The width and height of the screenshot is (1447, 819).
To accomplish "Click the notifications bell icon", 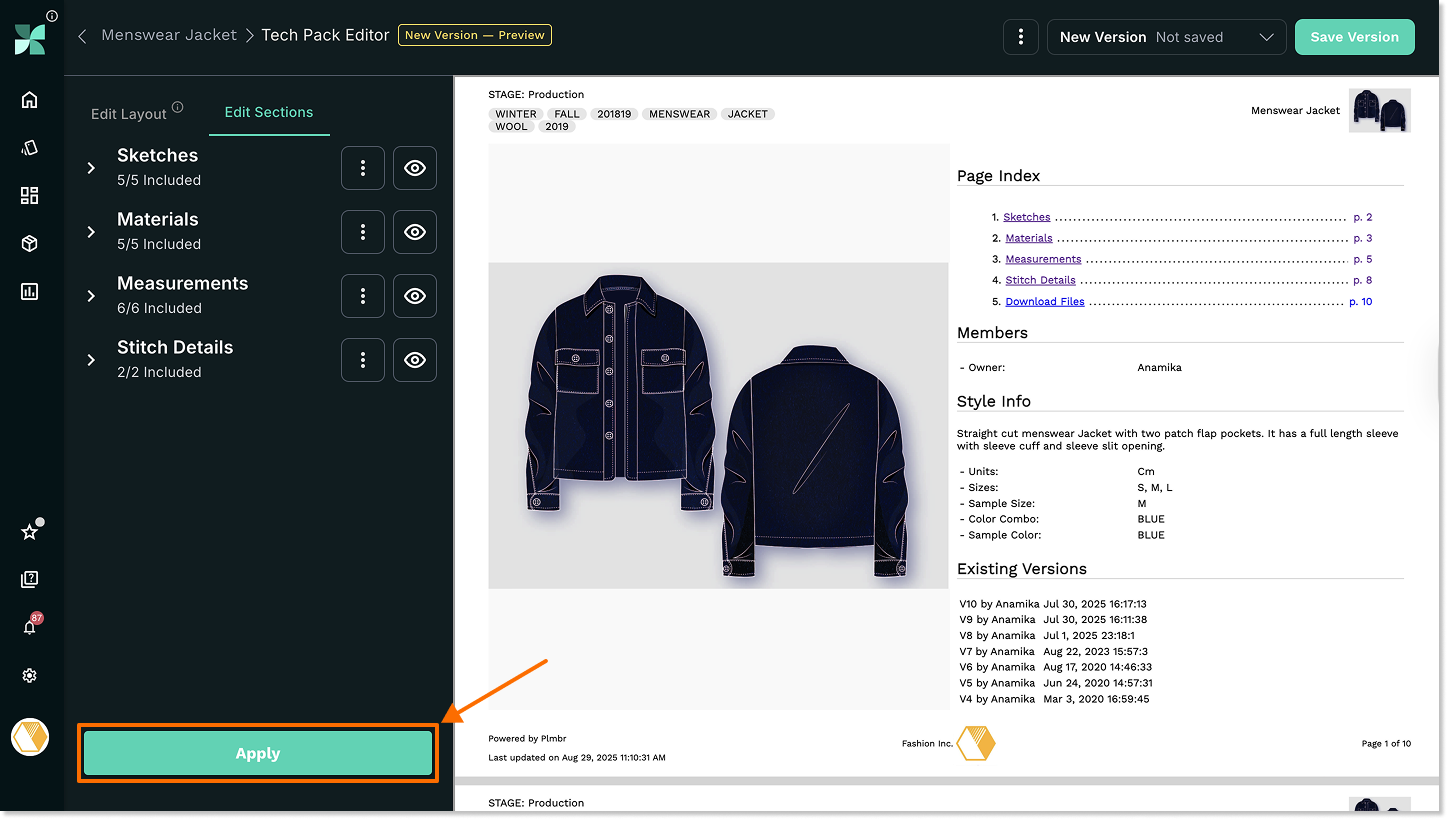I will 30,627.
